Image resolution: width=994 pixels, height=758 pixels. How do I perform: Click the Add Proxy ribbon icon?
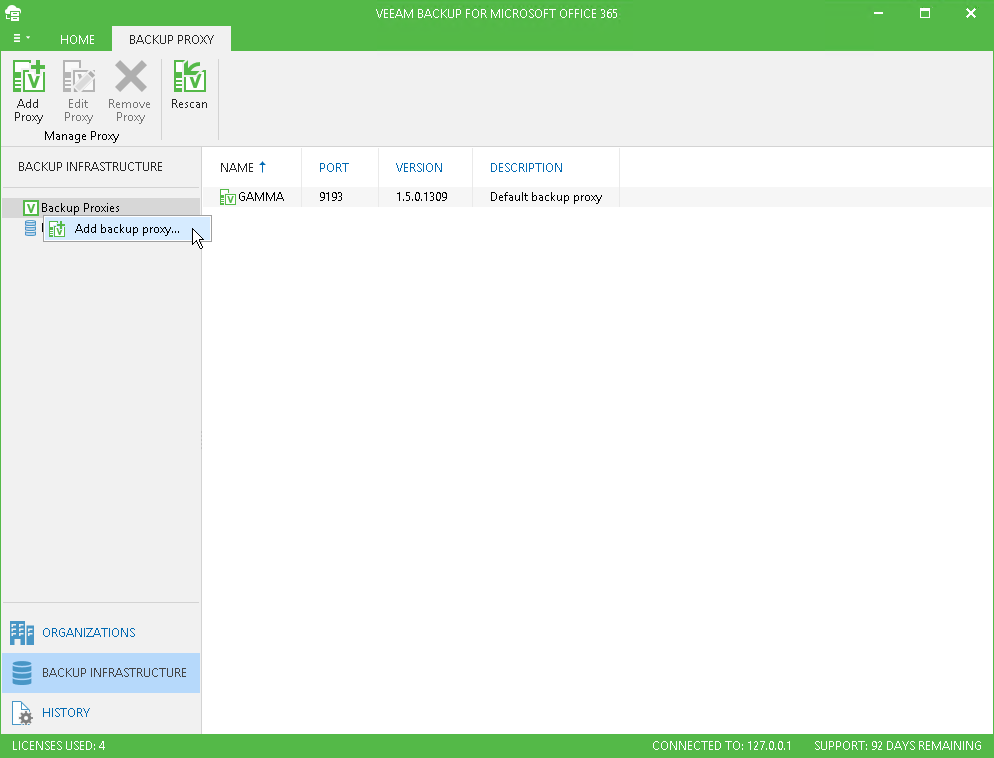[29, 91]
